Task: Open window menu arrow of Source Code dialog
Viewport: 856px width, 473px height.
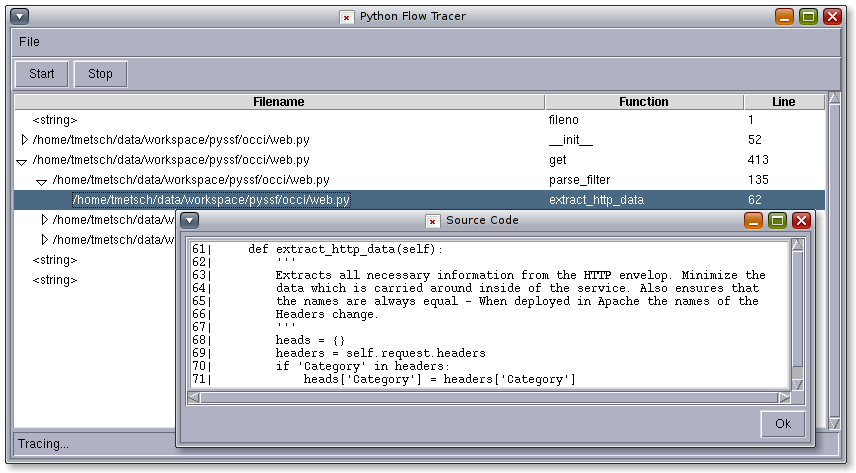Action: 189,221
